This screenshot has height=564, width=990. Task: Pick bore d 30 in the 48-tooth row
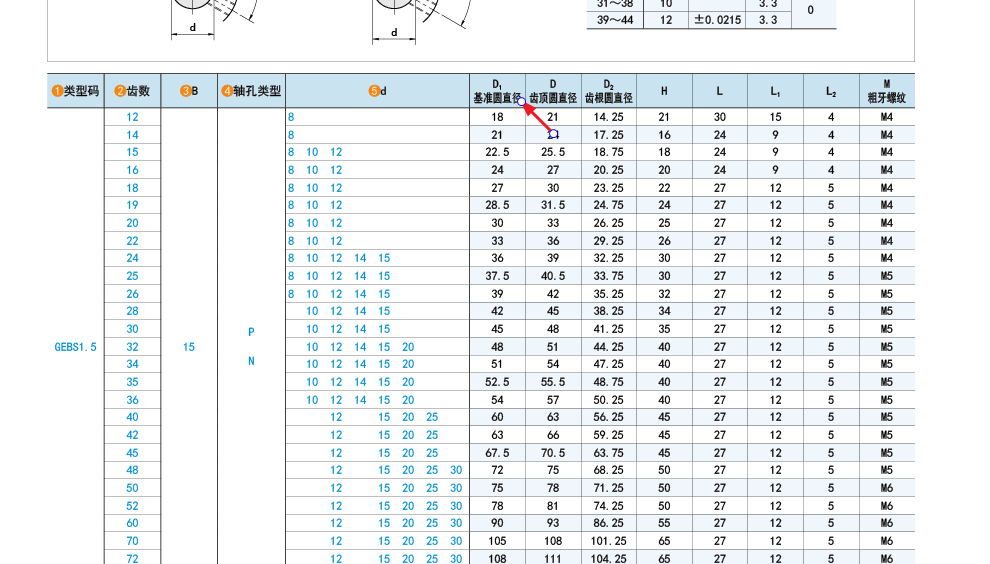pyautogui.click(x=456, y=471)
